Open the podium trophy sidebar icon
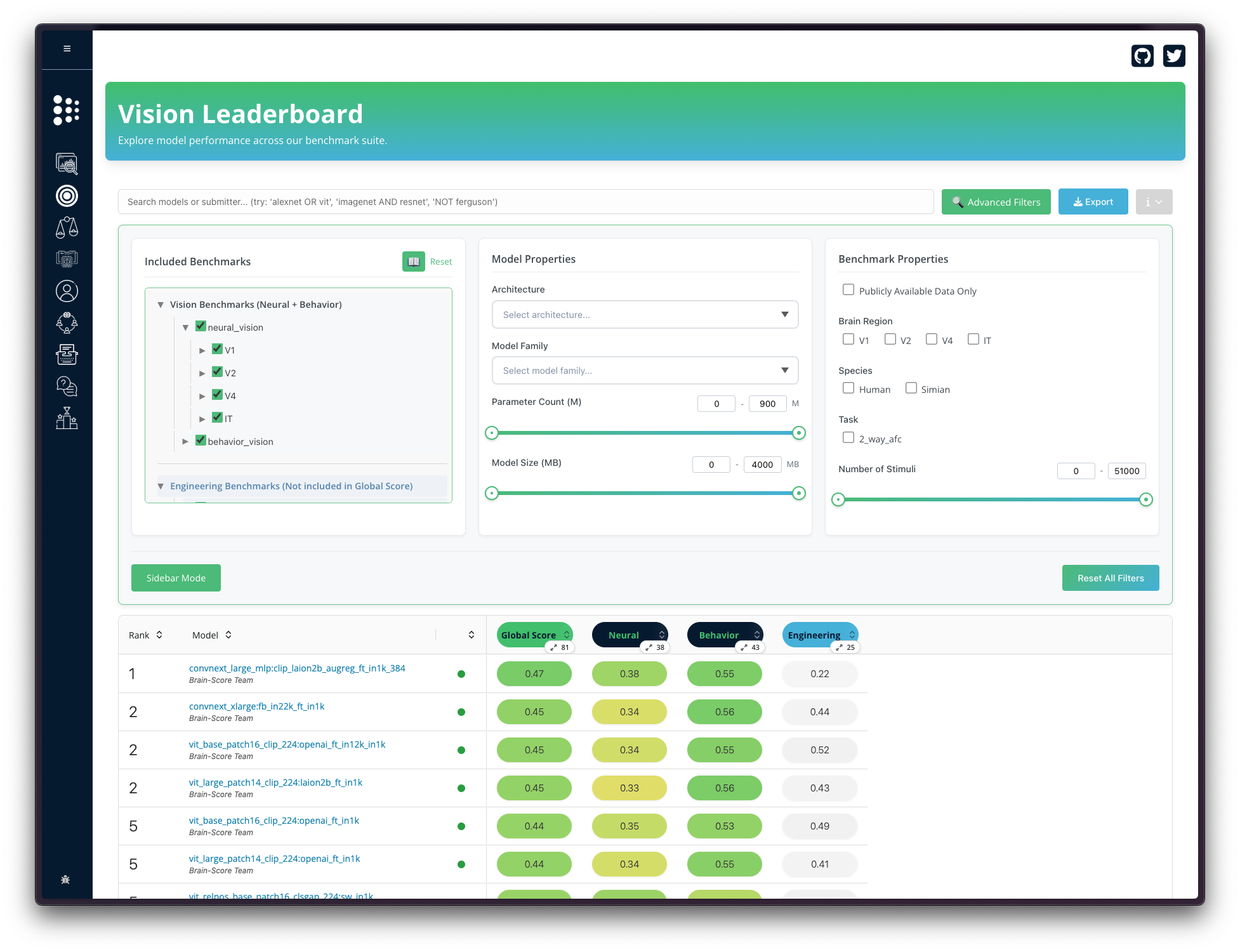 [67, 418]
